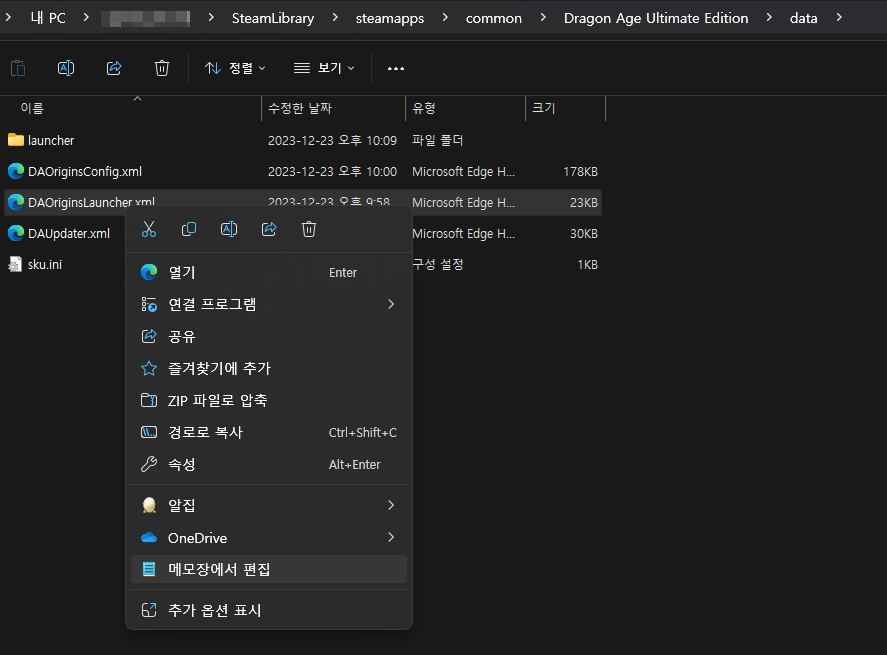Click the Delete trash icon in Explorer toolbar
The height and width of the screenshot is (655, 887).
pyautogui.click(x=162, y=68)
